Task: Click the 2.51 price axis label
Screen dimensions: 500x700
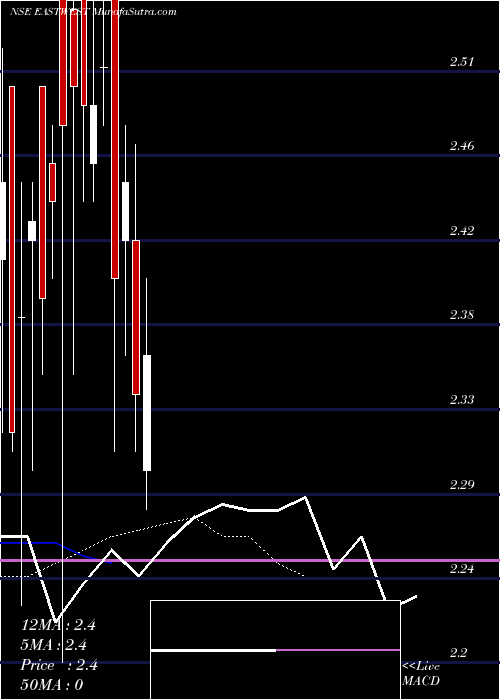Action: pos(461,62)
